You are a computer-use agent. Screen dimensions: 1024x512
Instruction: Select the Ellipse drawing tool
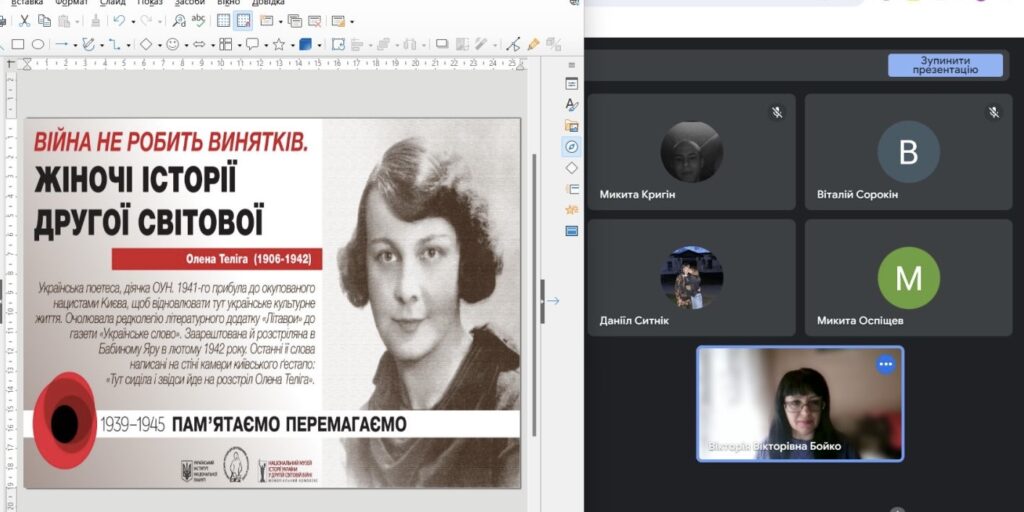[38, 44]
